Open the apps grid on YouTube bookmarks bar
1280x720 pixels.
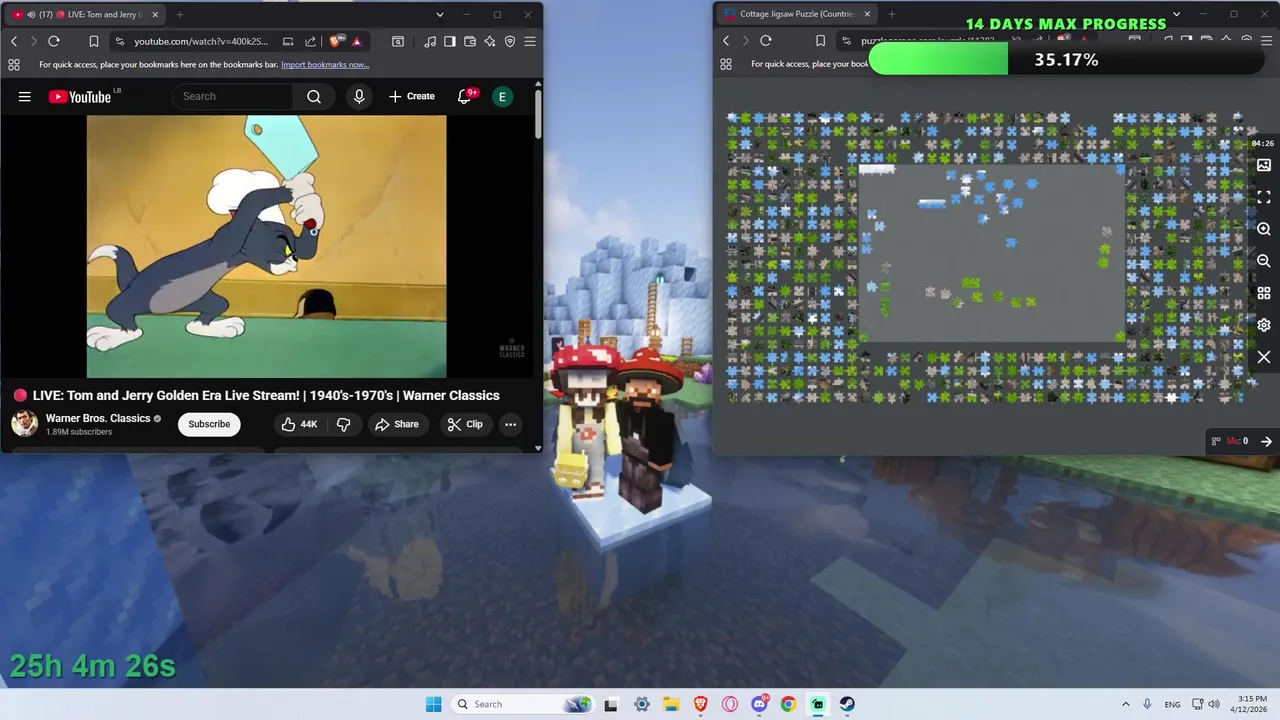pyautogui.click(x=14, y=64)
